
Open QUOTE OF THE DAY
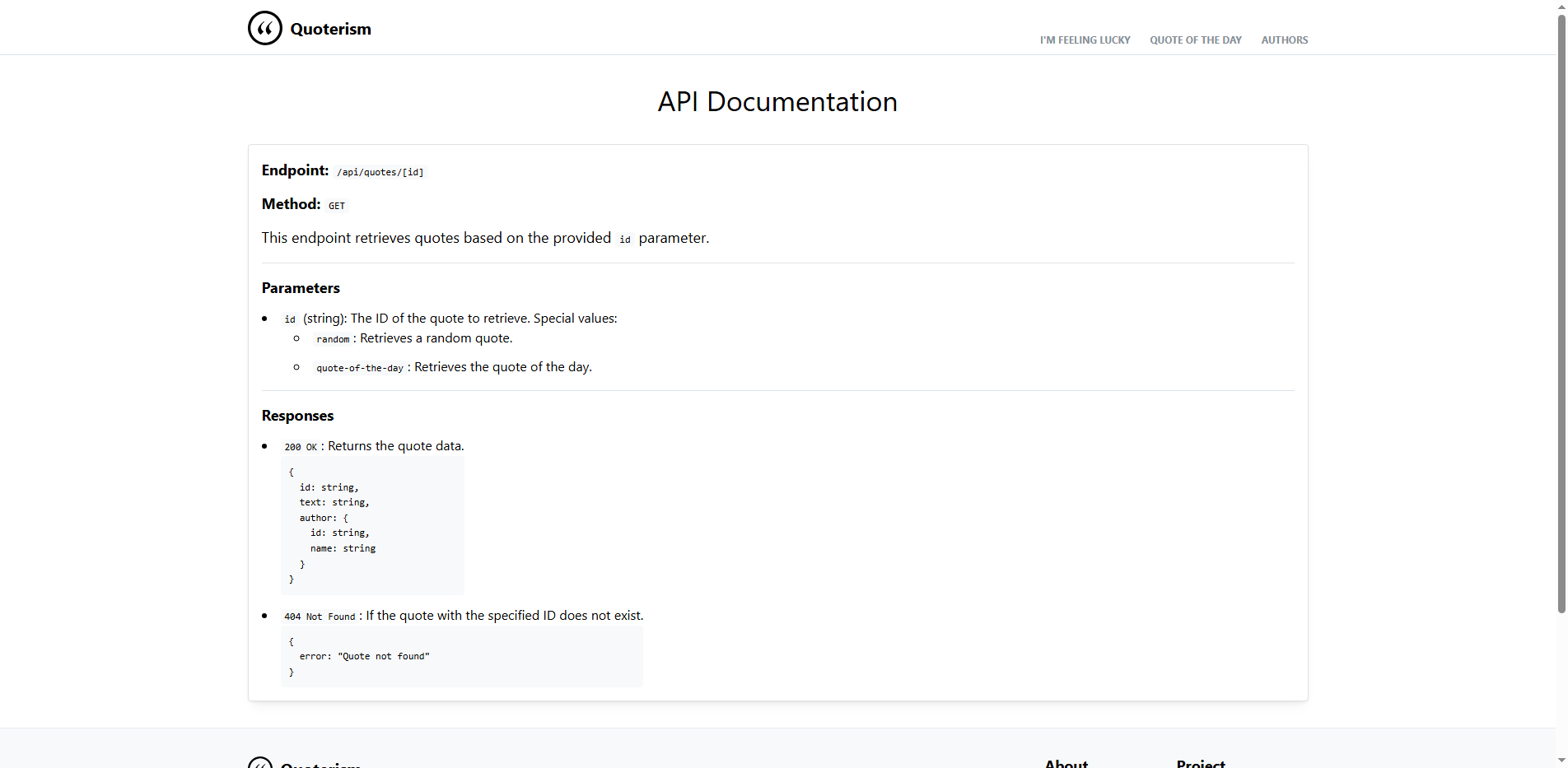pyautogui.click(x=1195, y=40)
